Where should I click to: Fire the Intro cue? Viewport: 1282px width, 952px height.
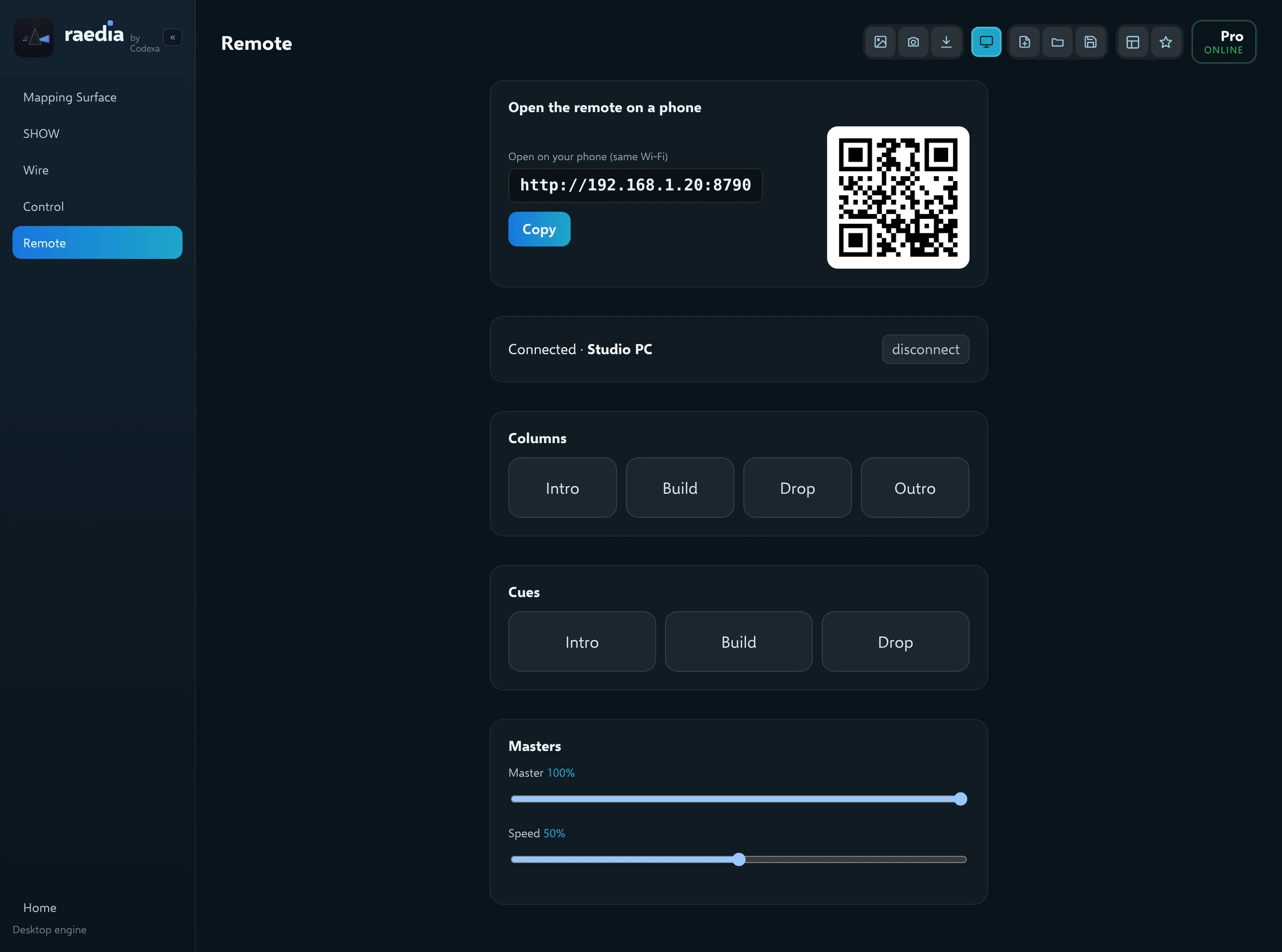(x=582, y=641)
